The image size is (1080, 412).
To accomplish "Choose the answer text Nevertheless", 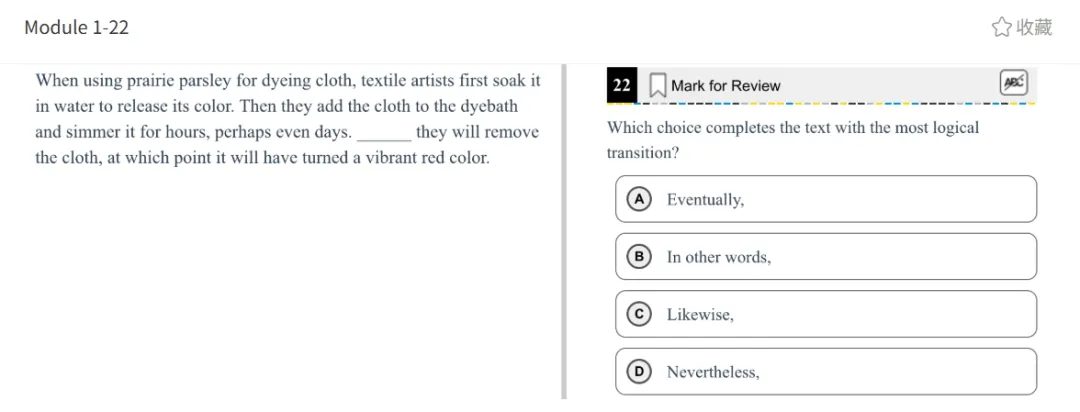I will click(x=713, y=373).
